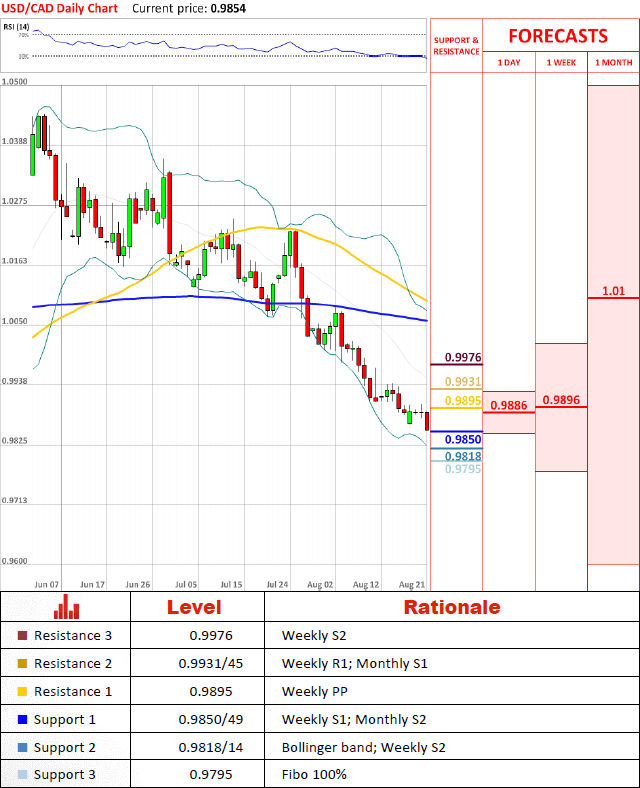The height and width of the screenshot is (788, 640).
Task: Click the rationale 'Weekly PP'
Action: coord(314,692)
